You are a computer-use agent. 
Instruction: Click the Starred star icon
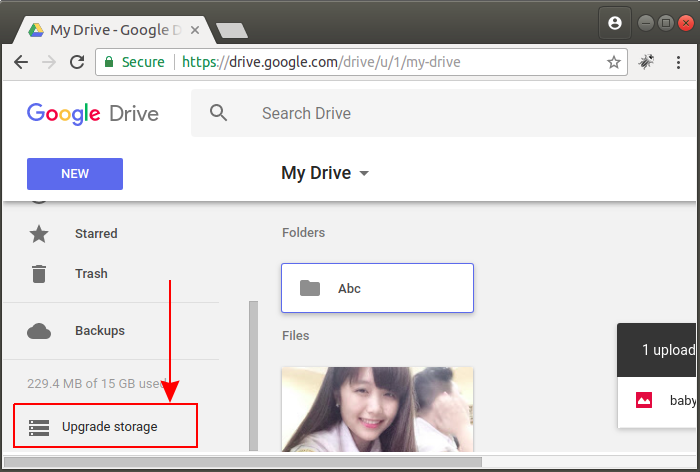[x=39, y=234]
